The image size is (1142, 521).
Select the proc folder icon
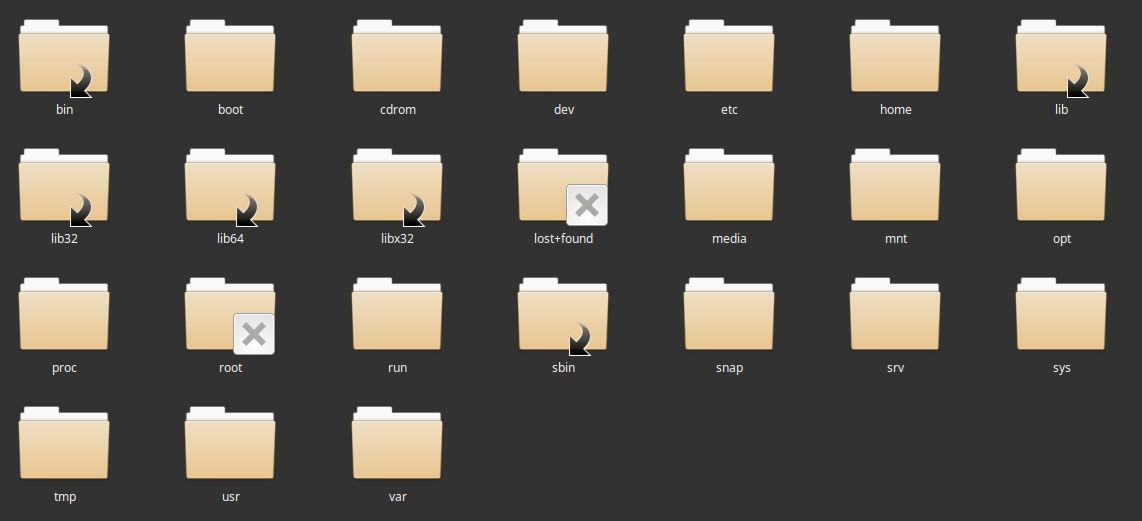coord(64,315)
